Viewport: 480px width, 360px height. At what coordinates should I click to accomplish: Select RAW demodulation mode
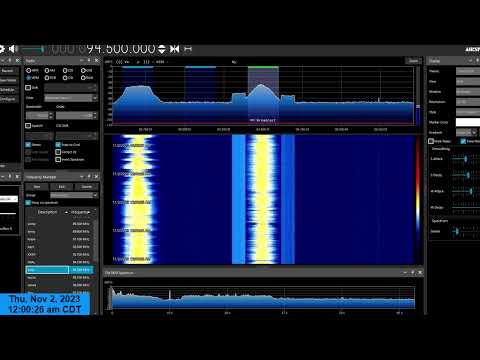click(87, 78)
